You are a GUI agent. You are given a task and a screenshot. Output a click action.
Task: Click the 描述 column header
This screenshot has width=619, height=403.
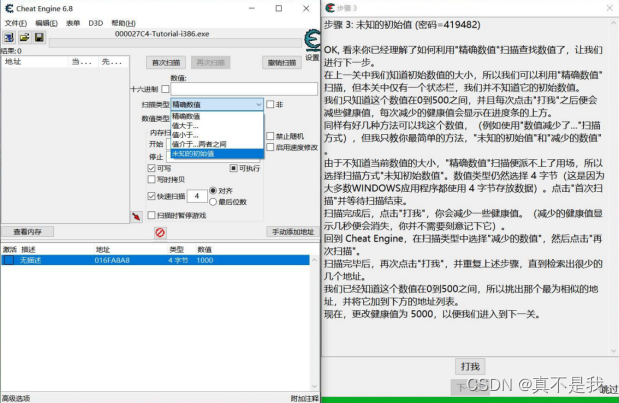click(28, 249)
